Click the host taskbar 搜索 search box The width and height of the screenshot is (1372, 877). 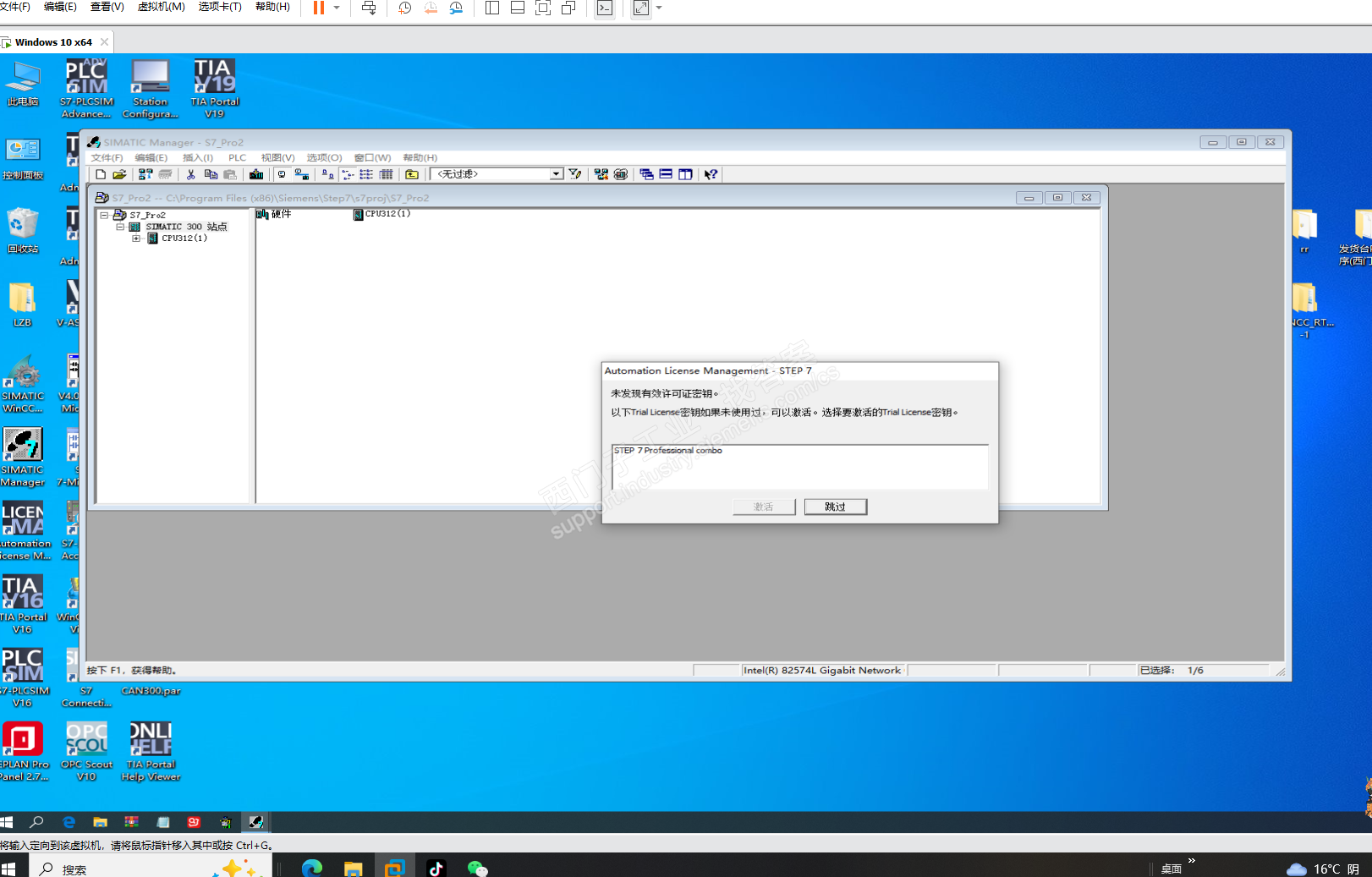tap(151, 869)
